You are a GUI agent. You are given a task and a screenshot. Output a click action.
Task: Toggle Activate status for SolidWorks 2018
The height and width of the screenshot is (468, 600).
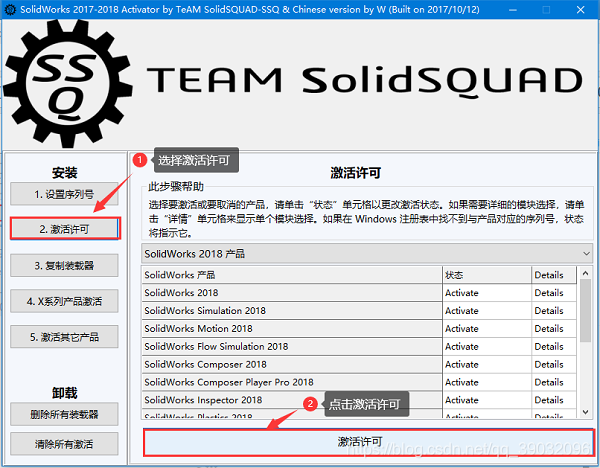[x=487, y=293]
